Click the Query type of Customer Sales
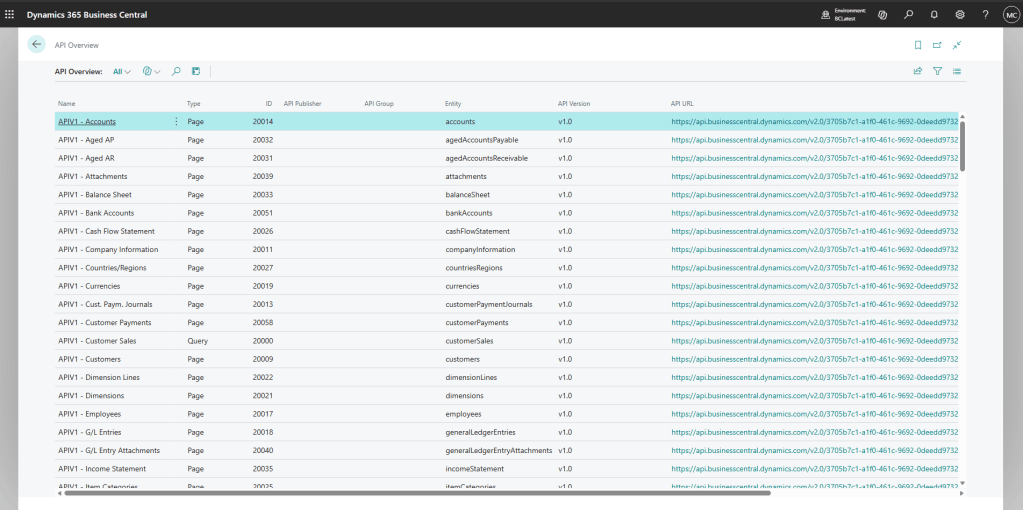Screen dimensions: 1023x510 coord(196,340)
